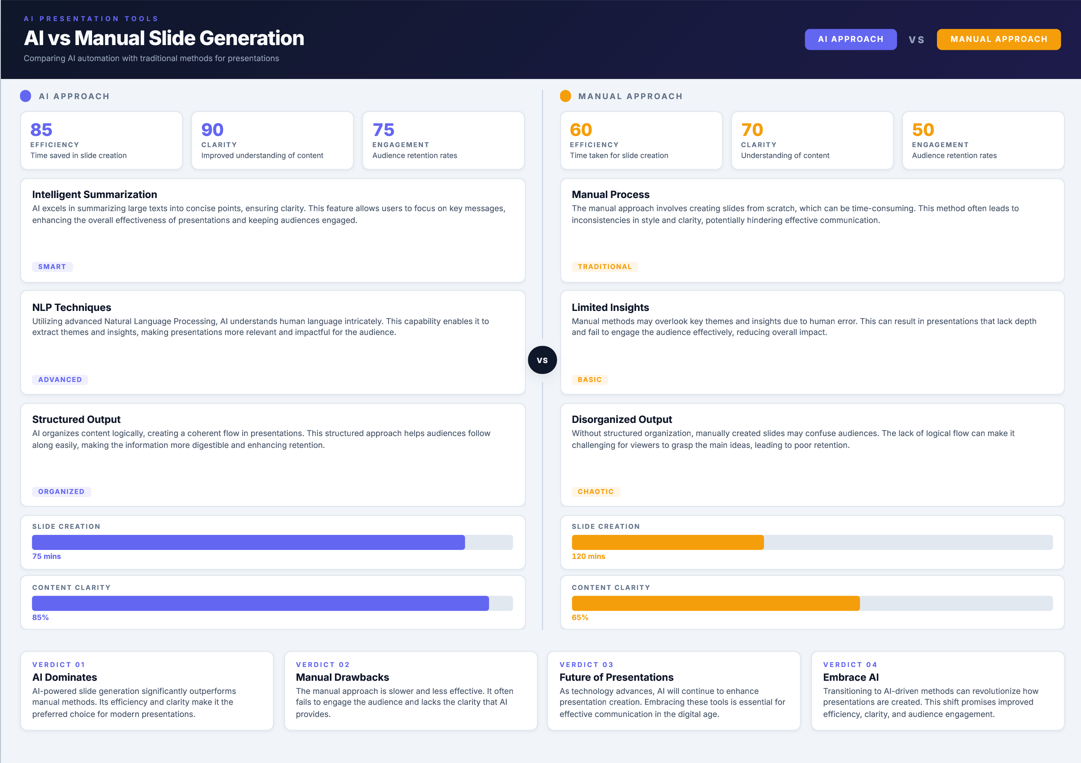
Task: Click the Manual Drawbacks verdict title
Action: pos(343,678)
